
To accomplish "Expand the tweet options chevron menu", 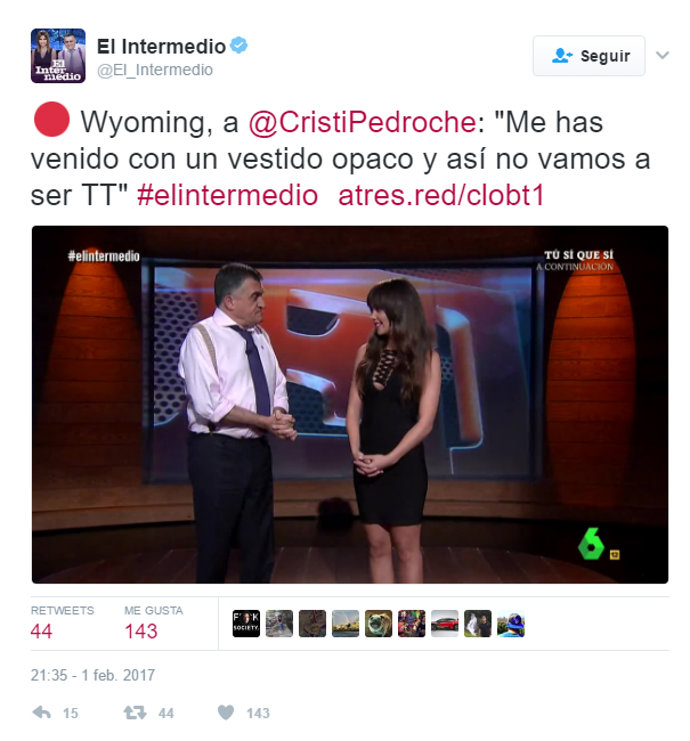I will [663, 55].
